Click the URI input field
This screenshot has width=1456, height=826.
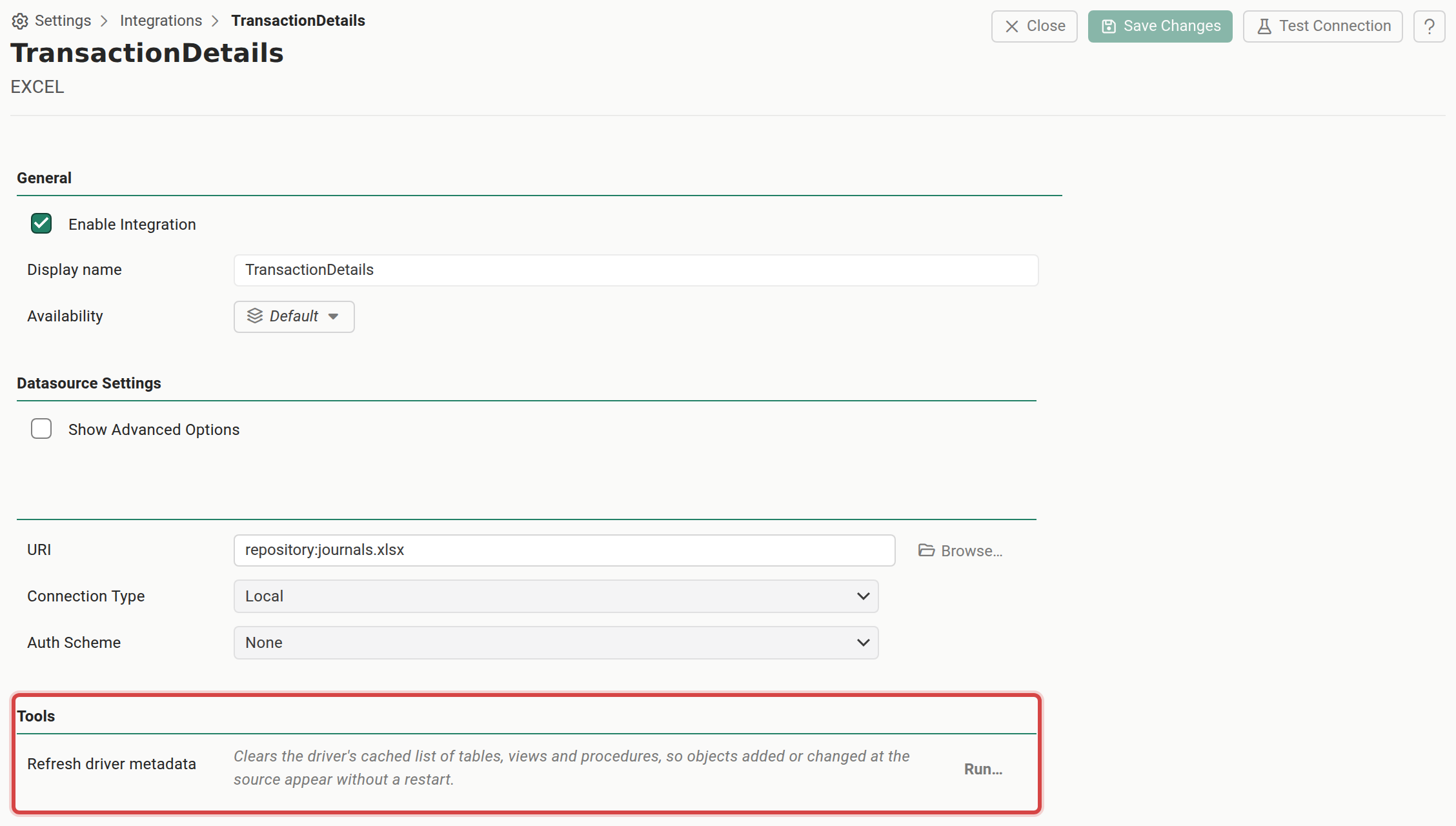[564, 550]
